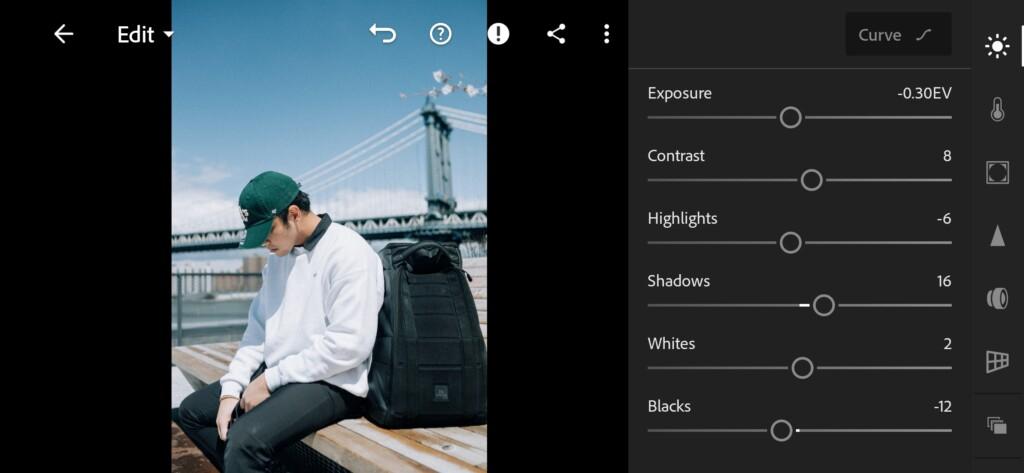
Task: Click the Shadows slider handle
Action: (824, 305)
